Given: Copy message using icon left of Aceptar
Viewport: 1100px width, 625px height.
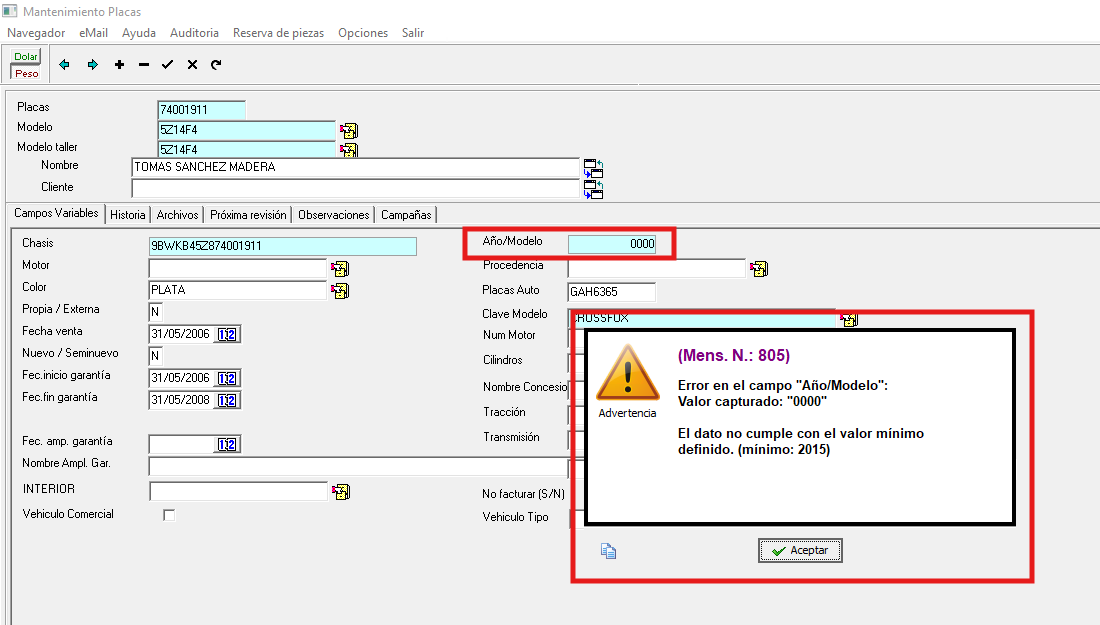Looking at the screenshot, I should [x=608, y=550].
